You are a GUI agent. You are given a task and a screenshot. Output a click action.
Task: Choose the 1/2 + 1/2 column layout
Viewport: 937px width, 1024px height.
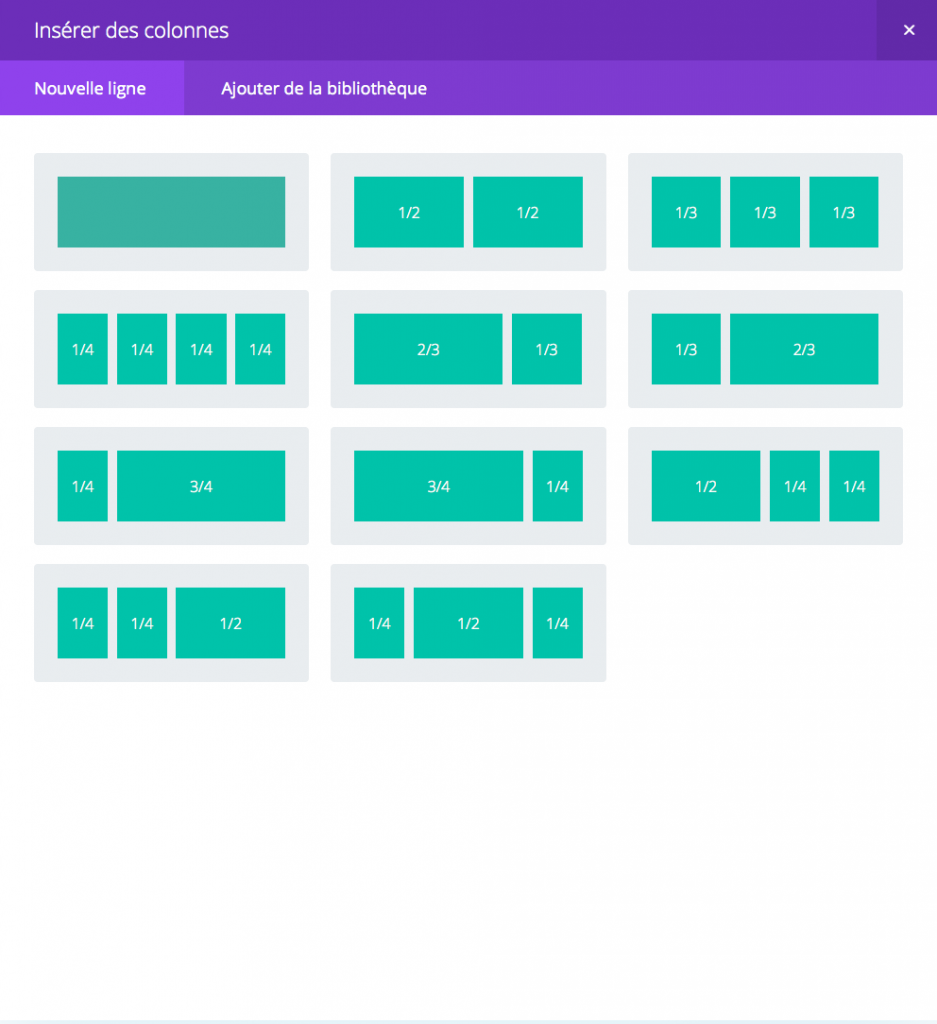468,212
